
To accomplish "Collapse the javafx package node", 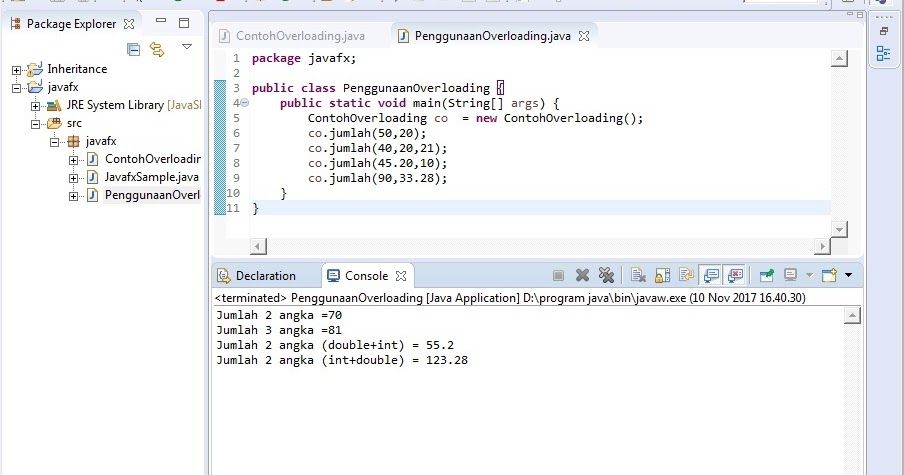I will point(54,142).
